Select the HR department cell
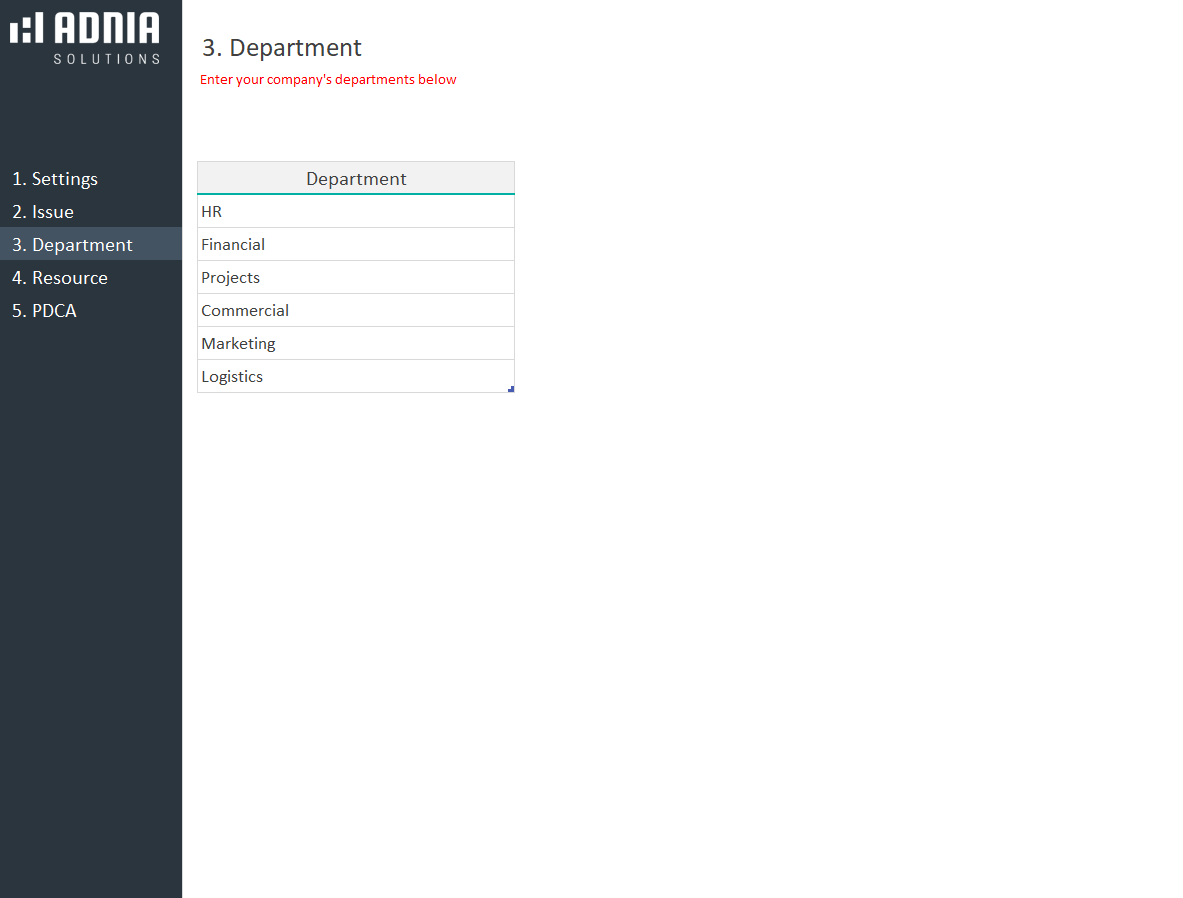The width and height of the screenshot is (1183, 898). [x=356, y=212]
